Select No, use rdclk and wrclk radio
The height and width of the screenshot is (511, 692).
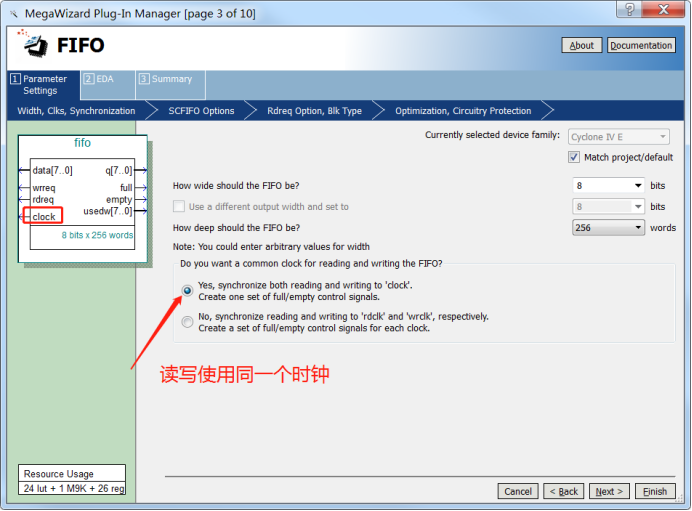[x=187, y=322]
